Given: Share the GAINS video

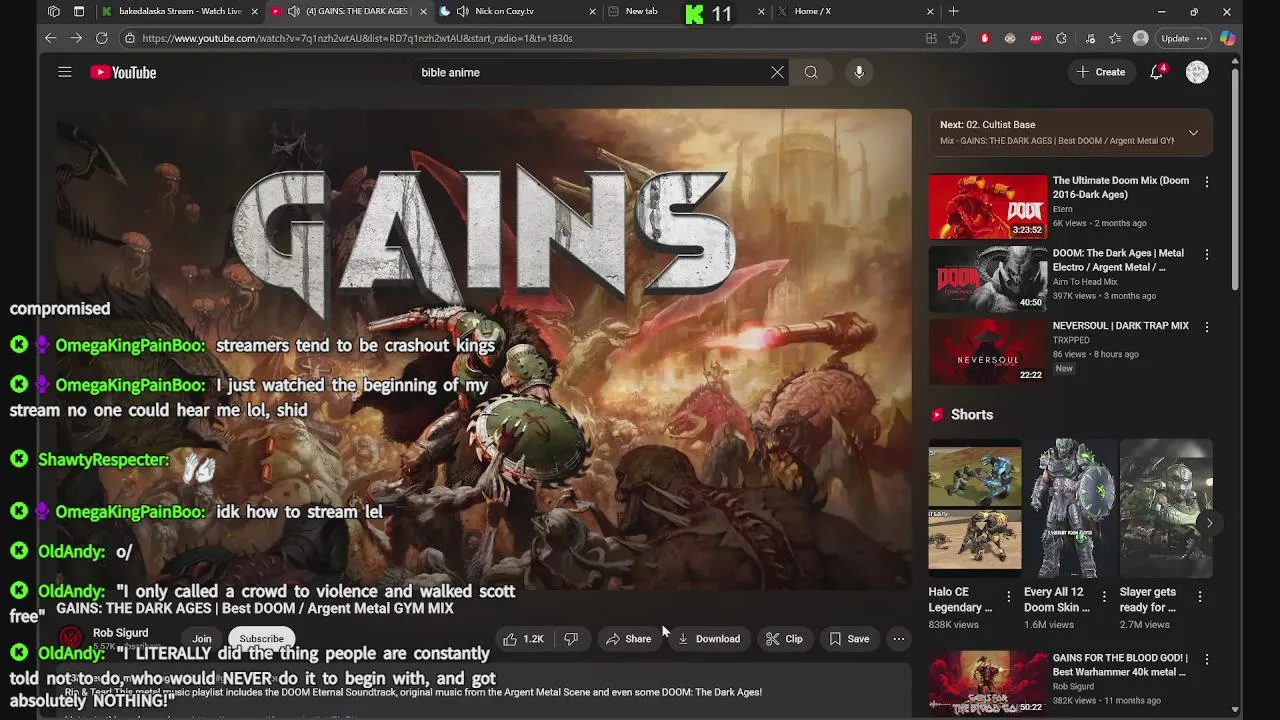Looking at the screenshot, I should tap(628, 639).
